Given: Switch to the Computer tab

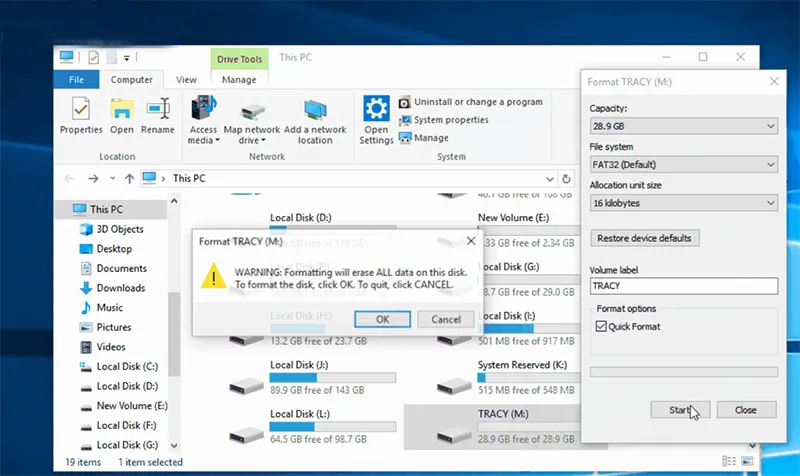Looking at the screenshot, I should coord(131,80).
